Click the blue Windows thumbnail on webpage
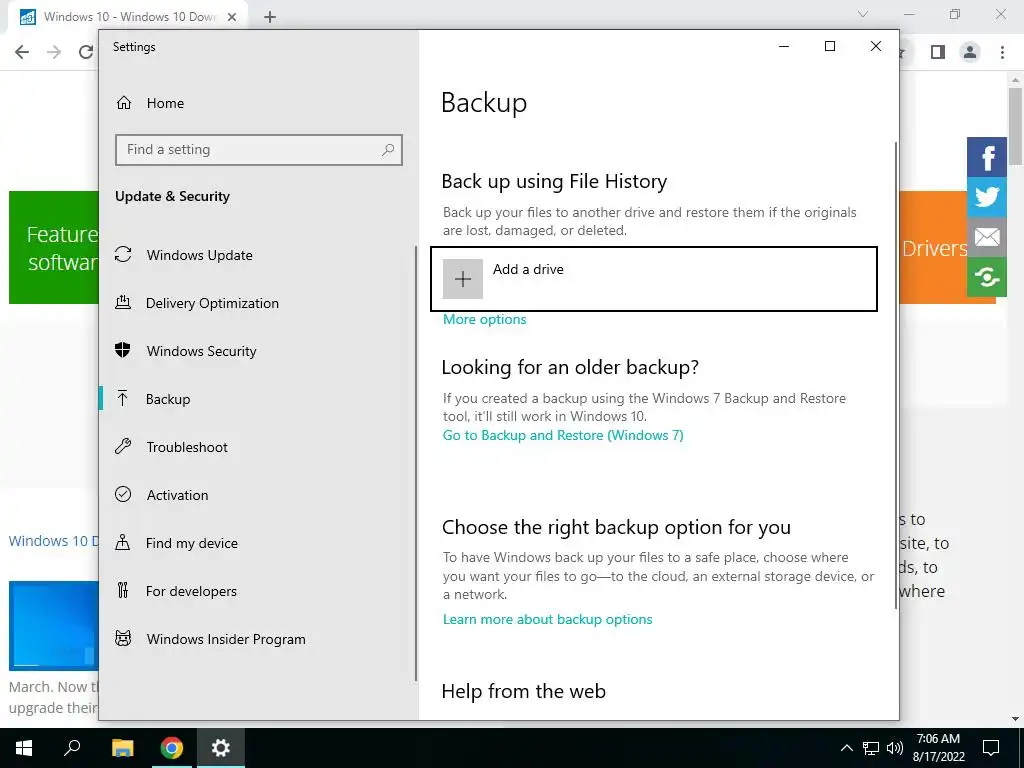Viewport: 1024px width, 768px height. coord(54,625)
